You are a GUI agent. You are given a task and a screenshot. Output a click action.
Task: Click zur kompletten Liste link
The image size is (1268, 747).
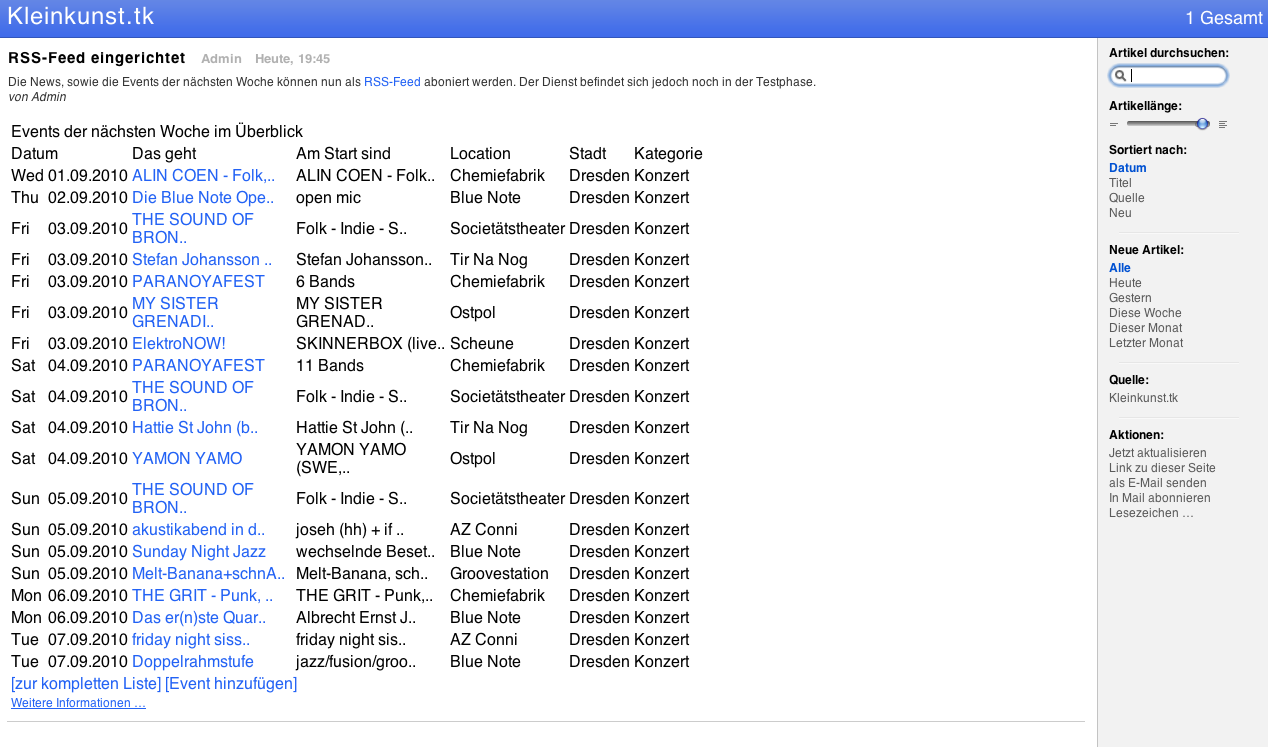pos(86,683)
